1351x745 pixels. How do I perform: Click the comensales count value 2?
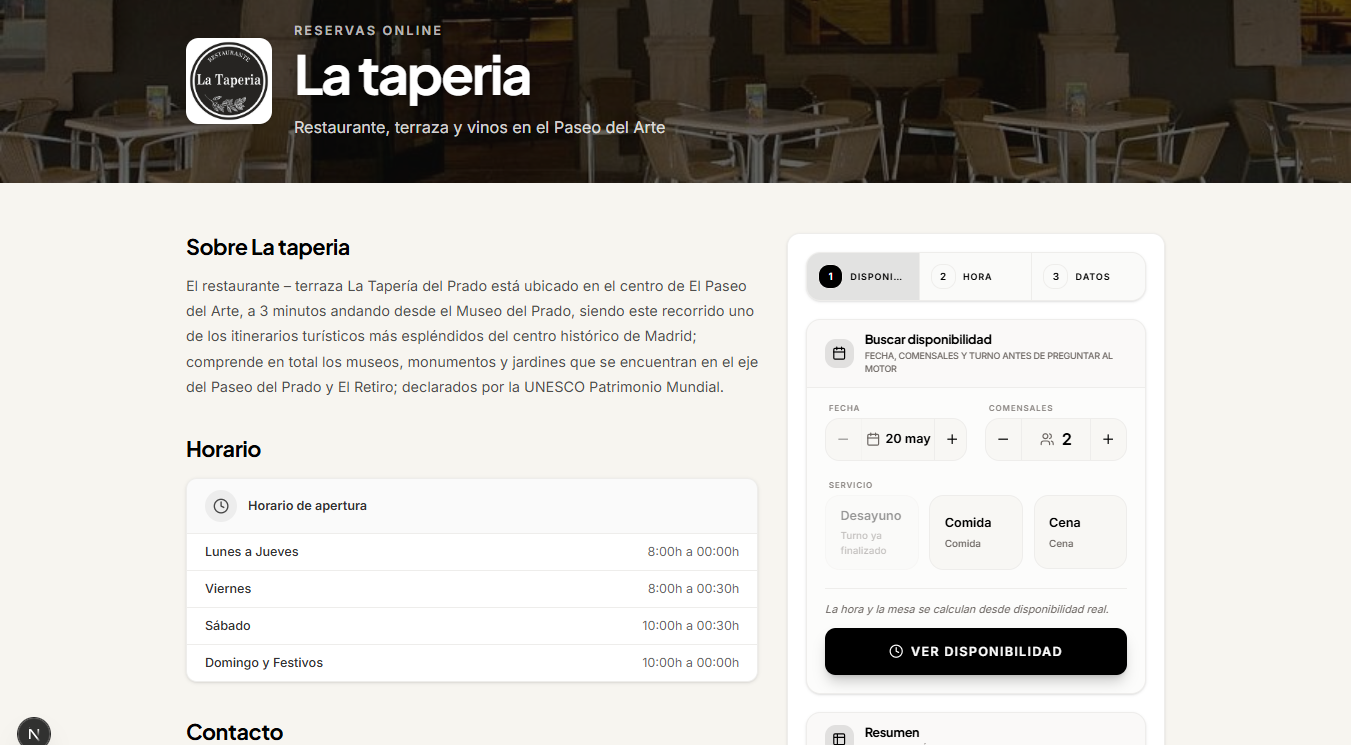(x=1067, y=439)
